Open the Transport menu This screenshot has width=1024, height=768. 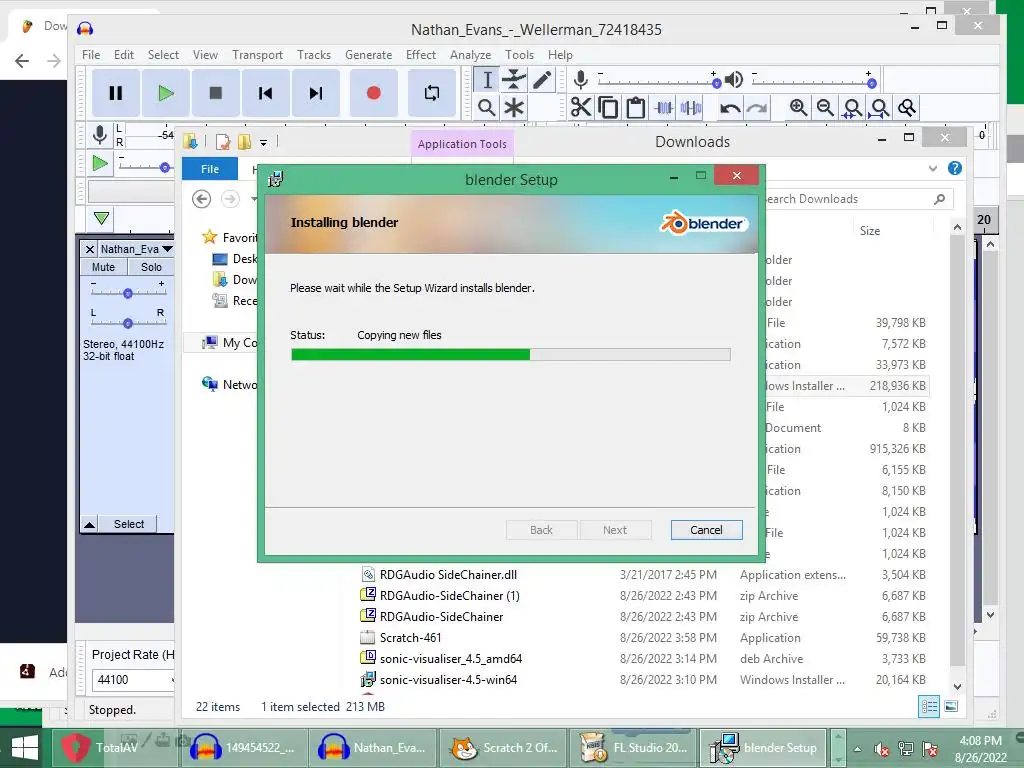tap(257, 55)
